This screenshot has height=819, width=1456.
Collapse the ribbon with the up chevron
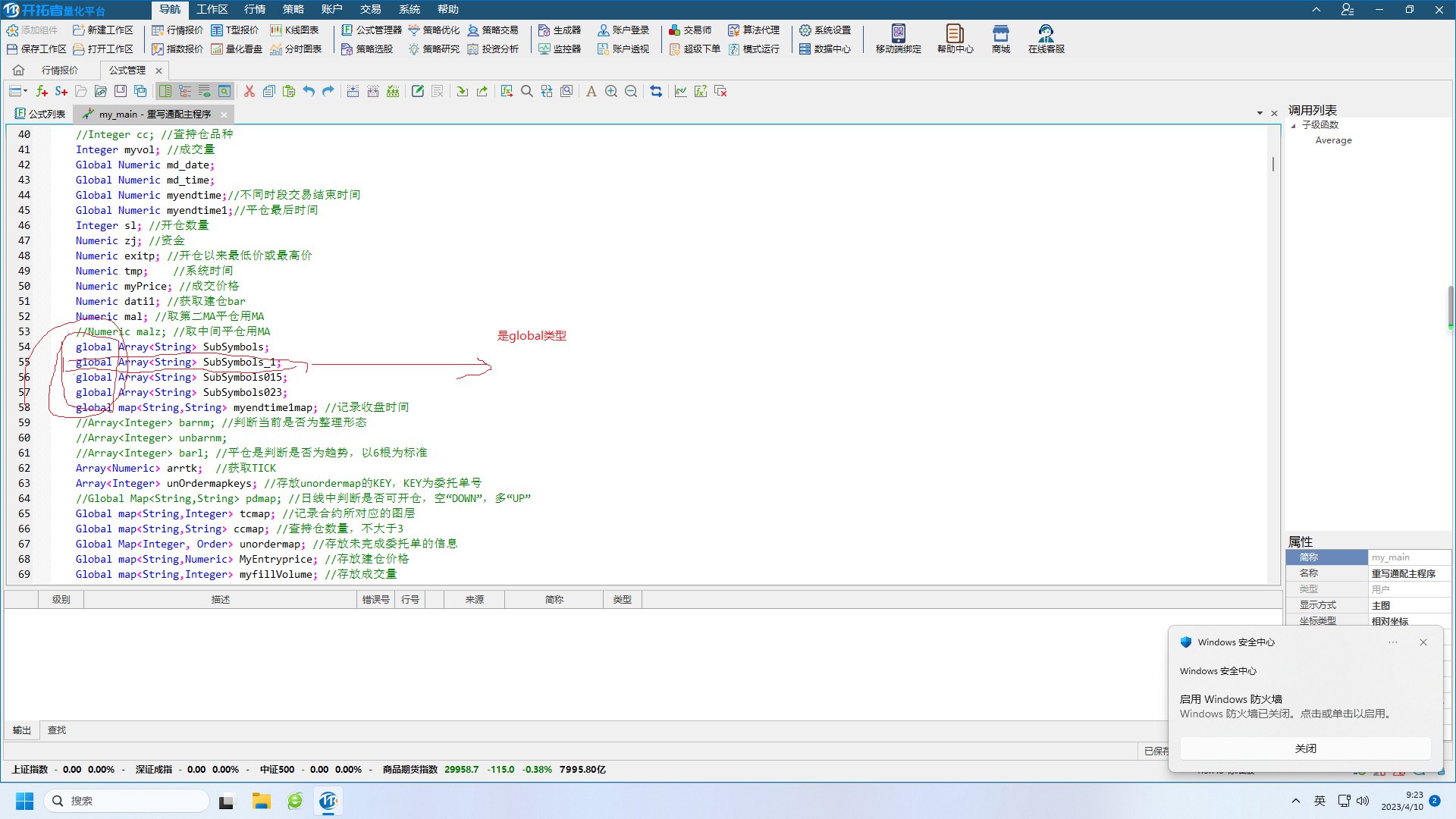point(1316,10)
